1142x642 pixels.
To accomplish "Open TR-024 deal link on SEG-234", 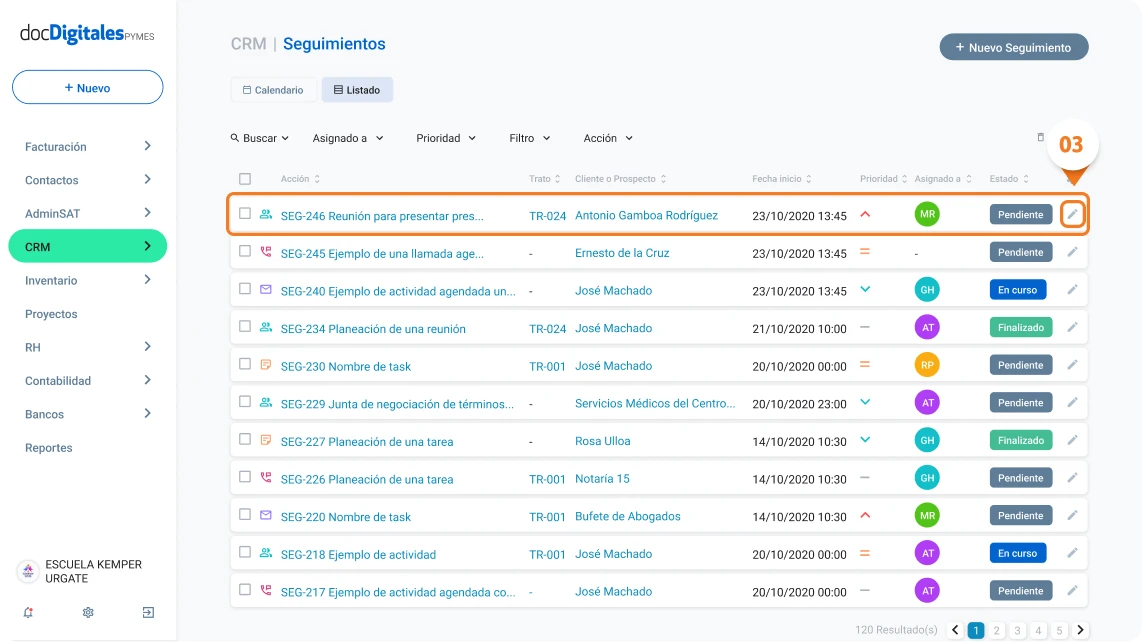I will coord(547,329).
